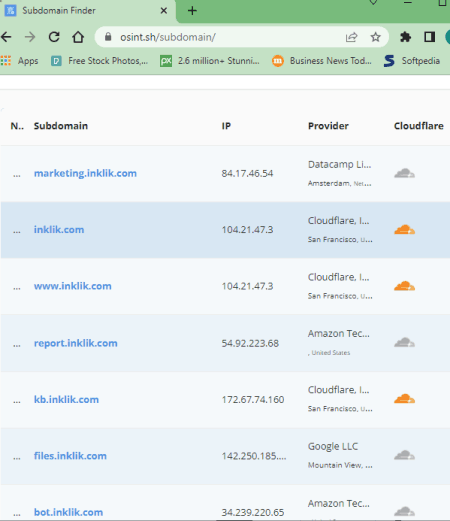Click Amazon Tec... provider in report.inklik.com row

[x=339, y=334]
